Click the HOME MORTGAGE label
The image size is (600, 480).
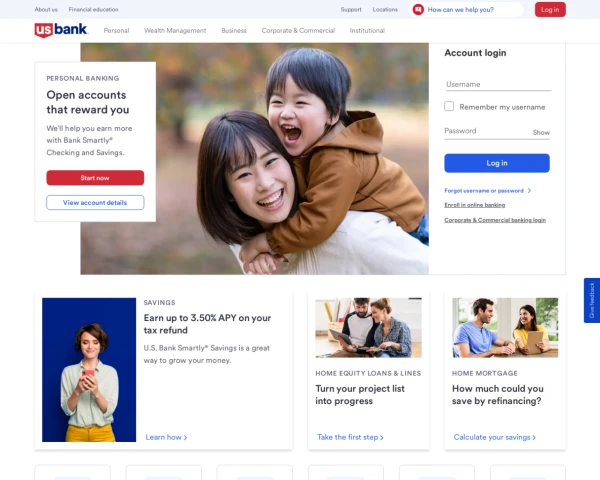(484, 373)
